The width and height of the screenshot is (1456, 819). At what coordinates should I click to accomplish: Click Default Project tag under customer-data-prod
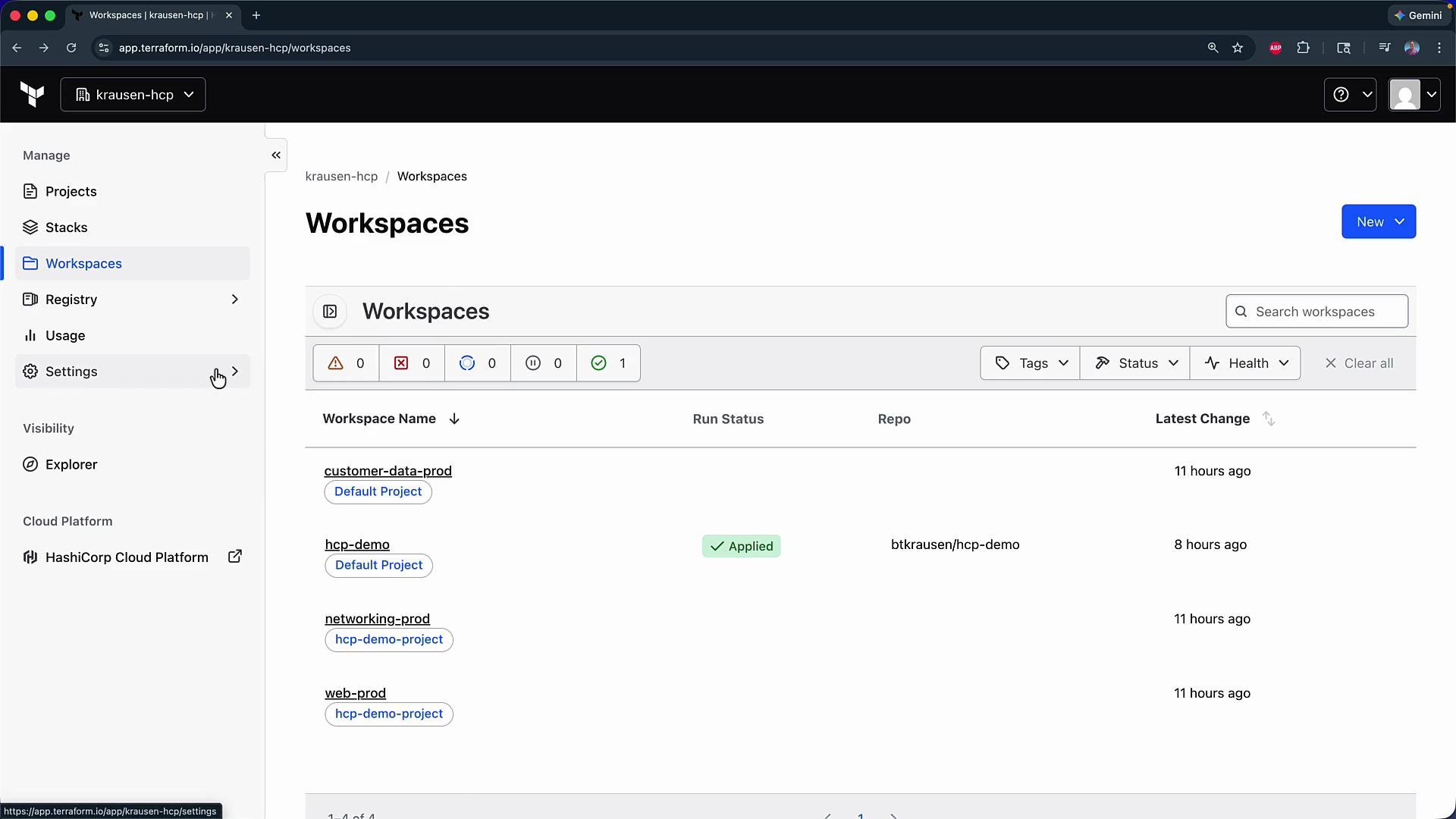(x=378, y=491)
